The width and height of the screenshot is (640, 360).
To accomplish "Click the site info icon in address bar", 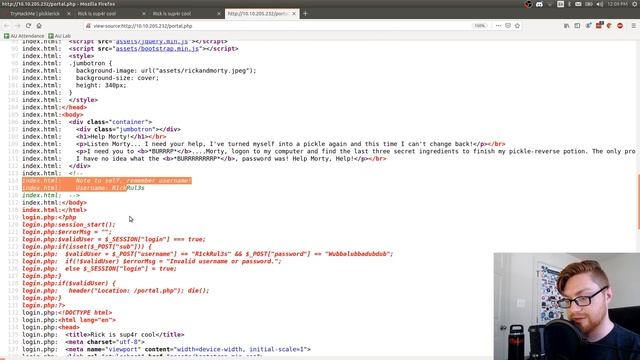I will 88,26.
